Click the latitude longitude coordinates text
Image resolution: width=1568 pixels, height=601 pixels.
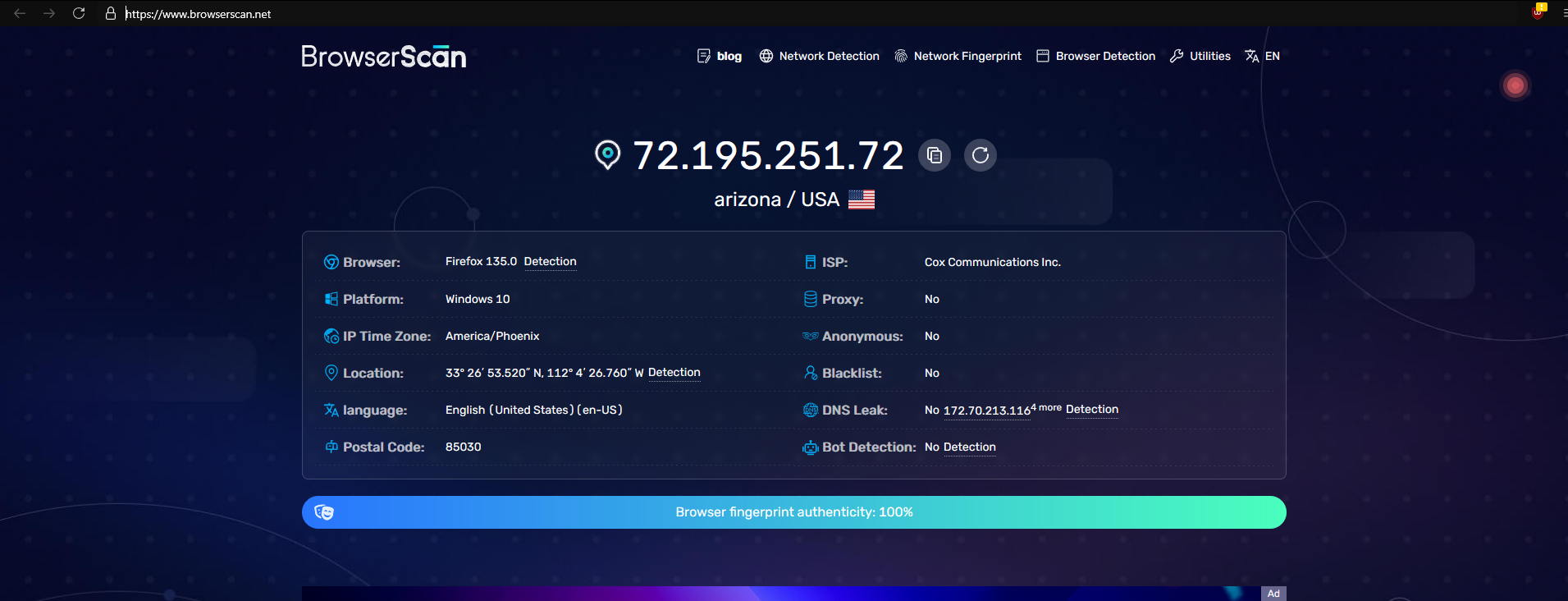pyautogui.click(x=545, y=373)
